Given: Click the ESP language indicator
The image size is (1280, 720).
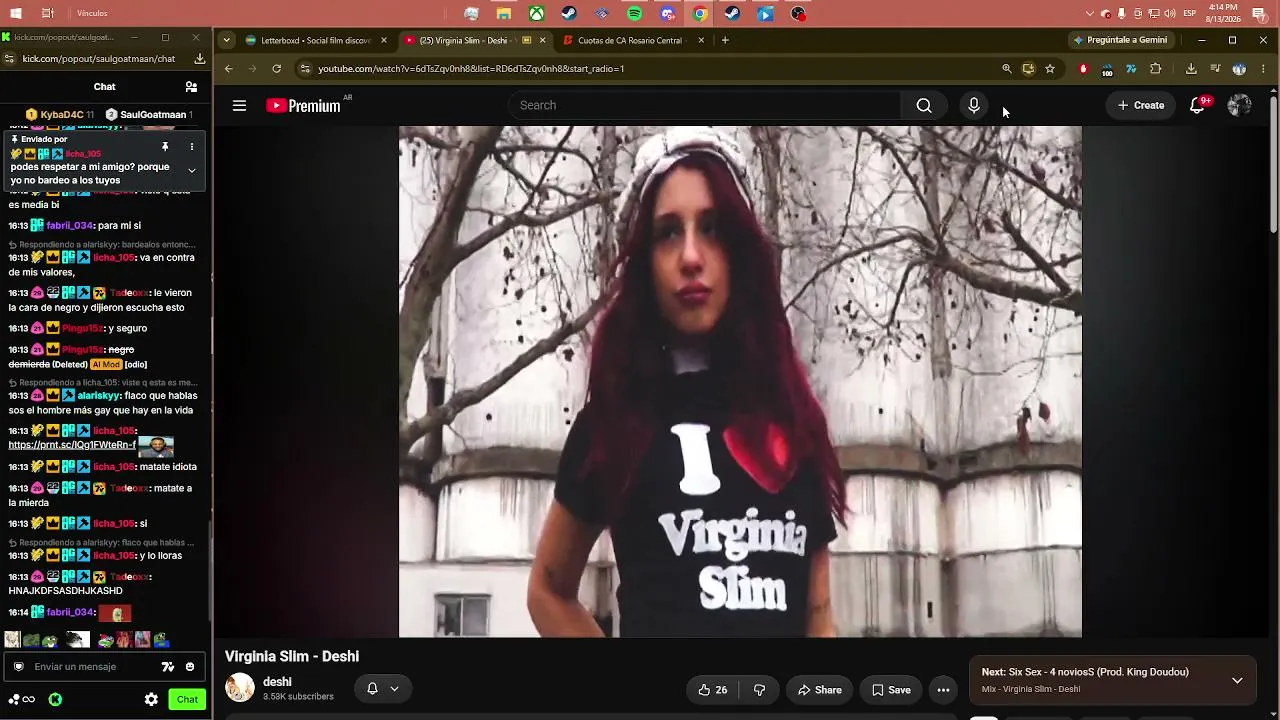Looking at the screenshot, I should 1190,14.
